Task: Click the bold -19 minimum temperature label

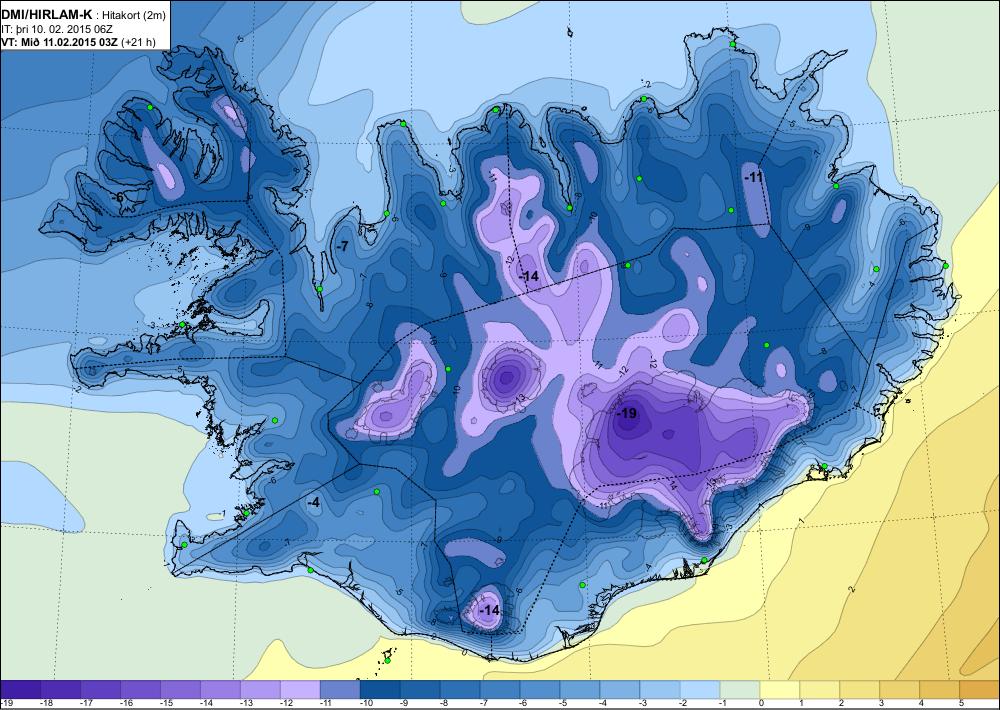Action: (626, 413)
